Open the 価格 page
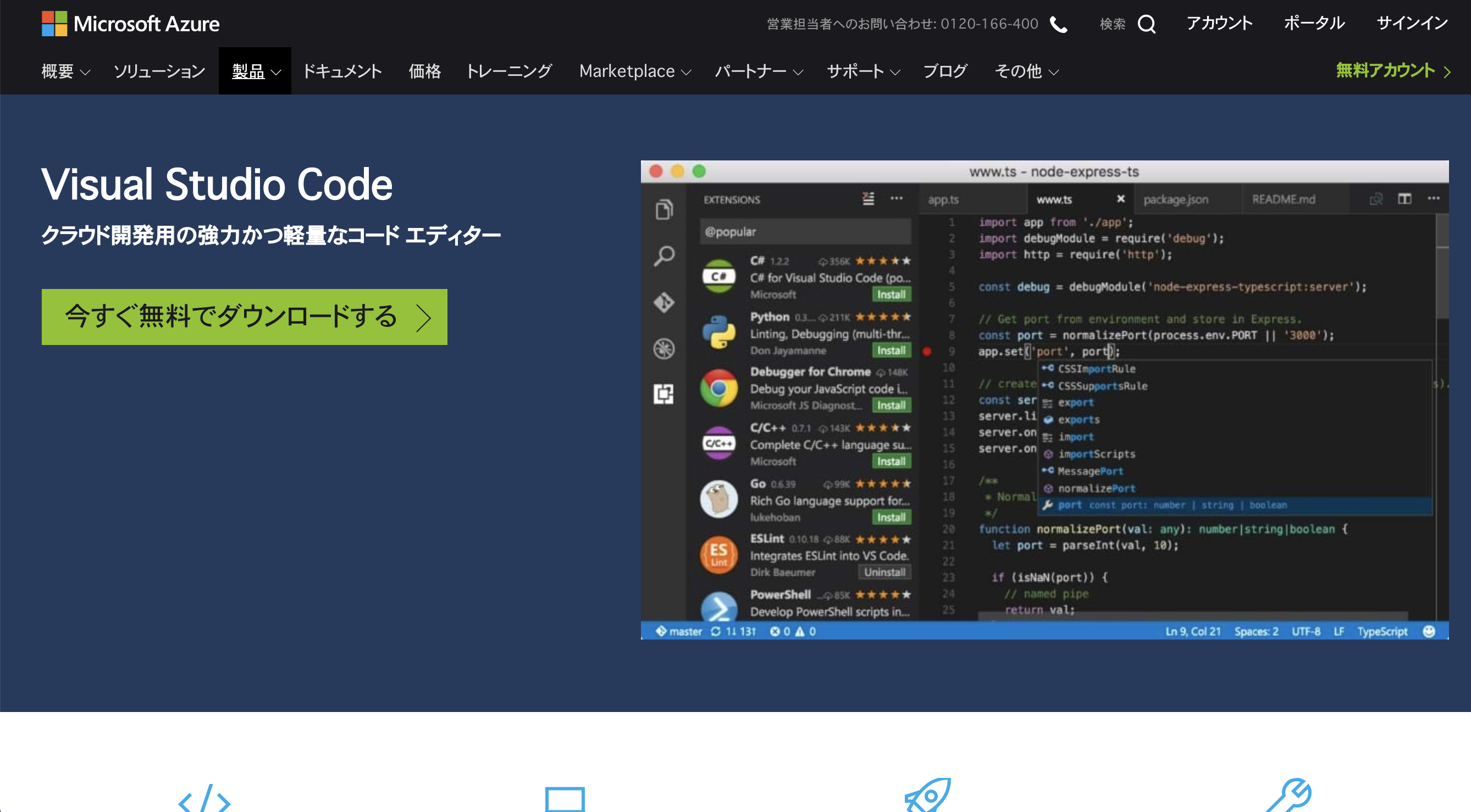1471x812 pixels. tap(424, 71)
